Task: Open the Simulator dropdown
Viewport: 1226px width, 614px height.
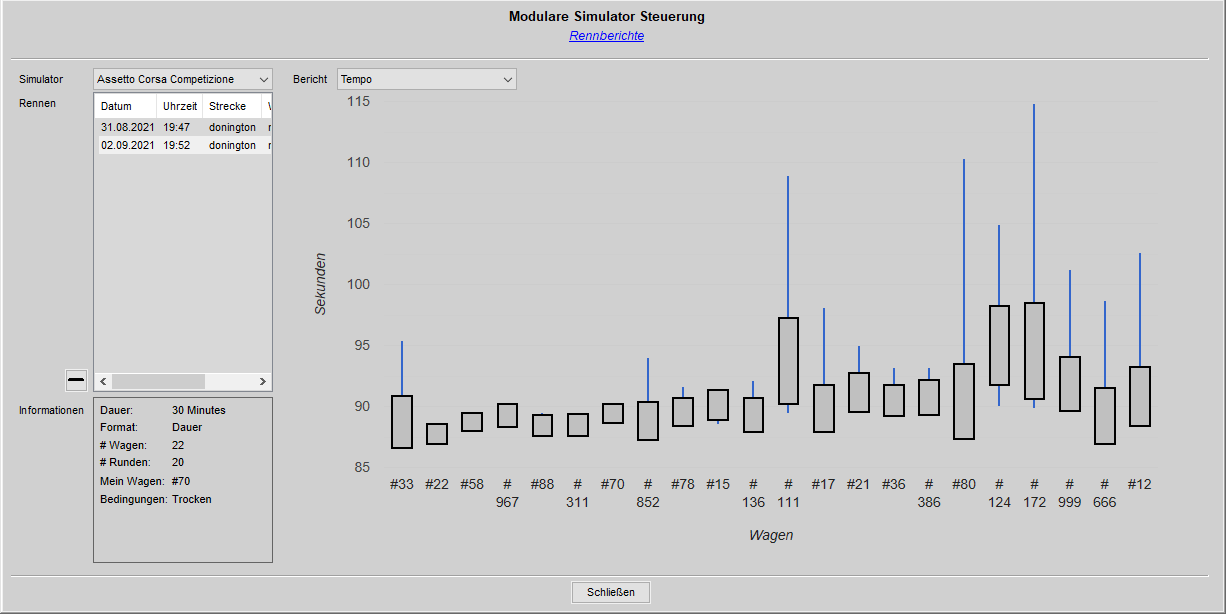Action: (x=183, y=79)
